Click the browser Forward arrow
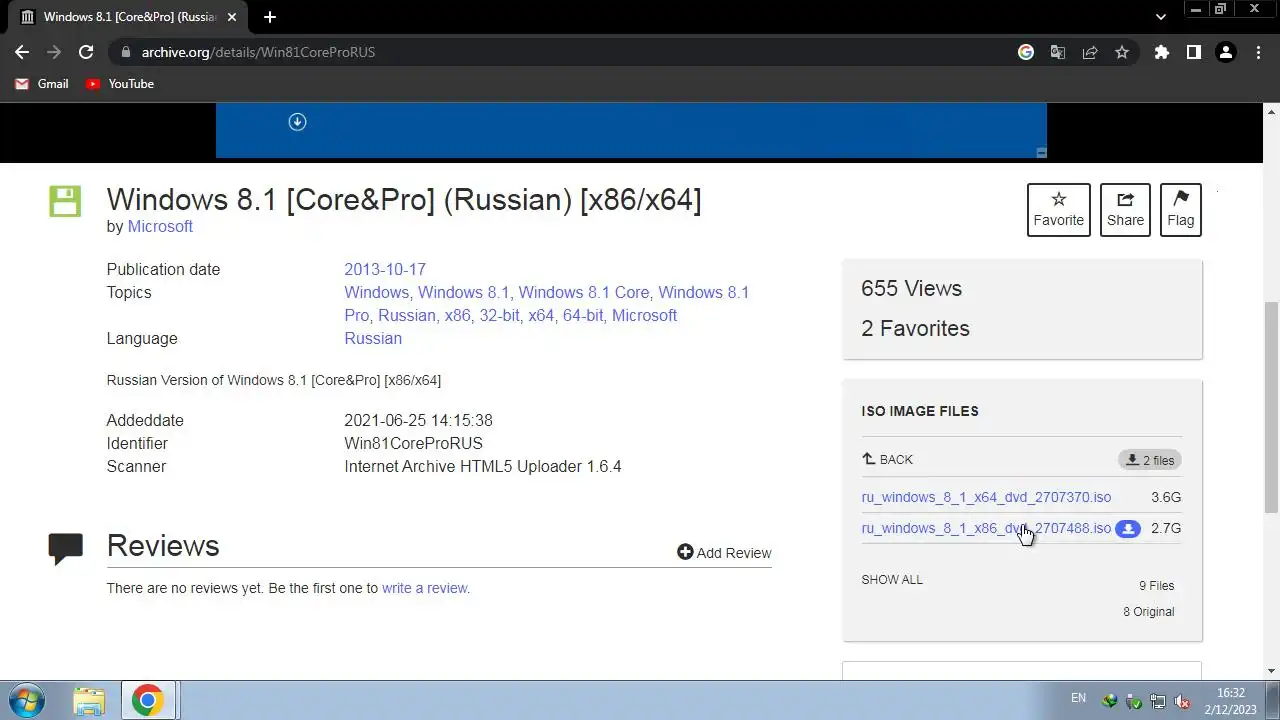The image size is (1280, 720). point(54,52)
